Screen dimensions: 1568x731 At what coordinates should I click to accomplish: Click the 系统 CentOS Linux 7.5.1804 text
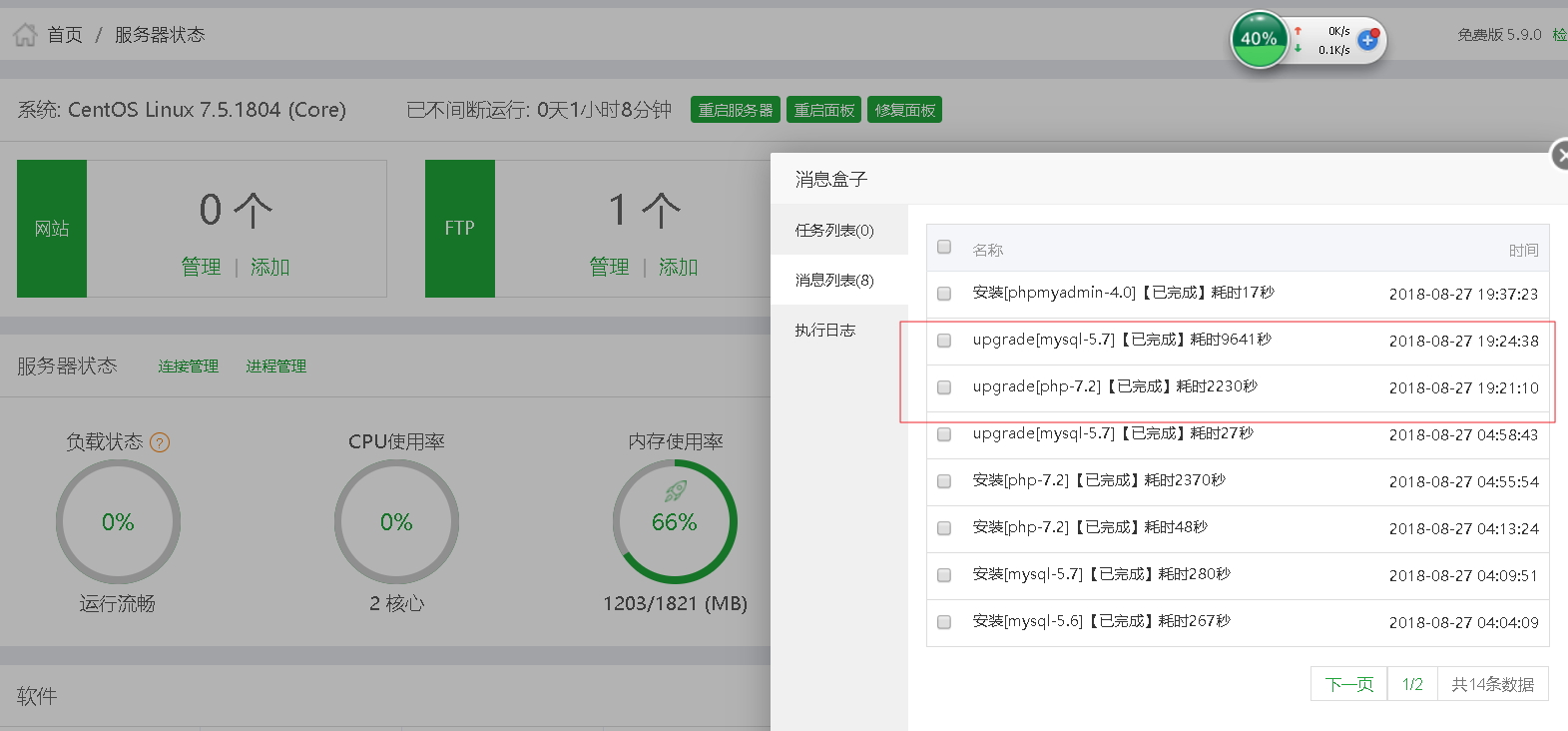coord(182,110)
